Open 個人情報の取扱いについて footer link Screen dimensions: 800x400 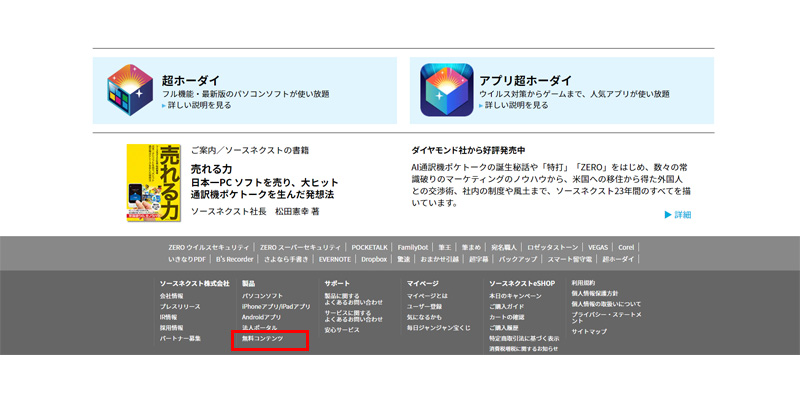click(606, 304)
